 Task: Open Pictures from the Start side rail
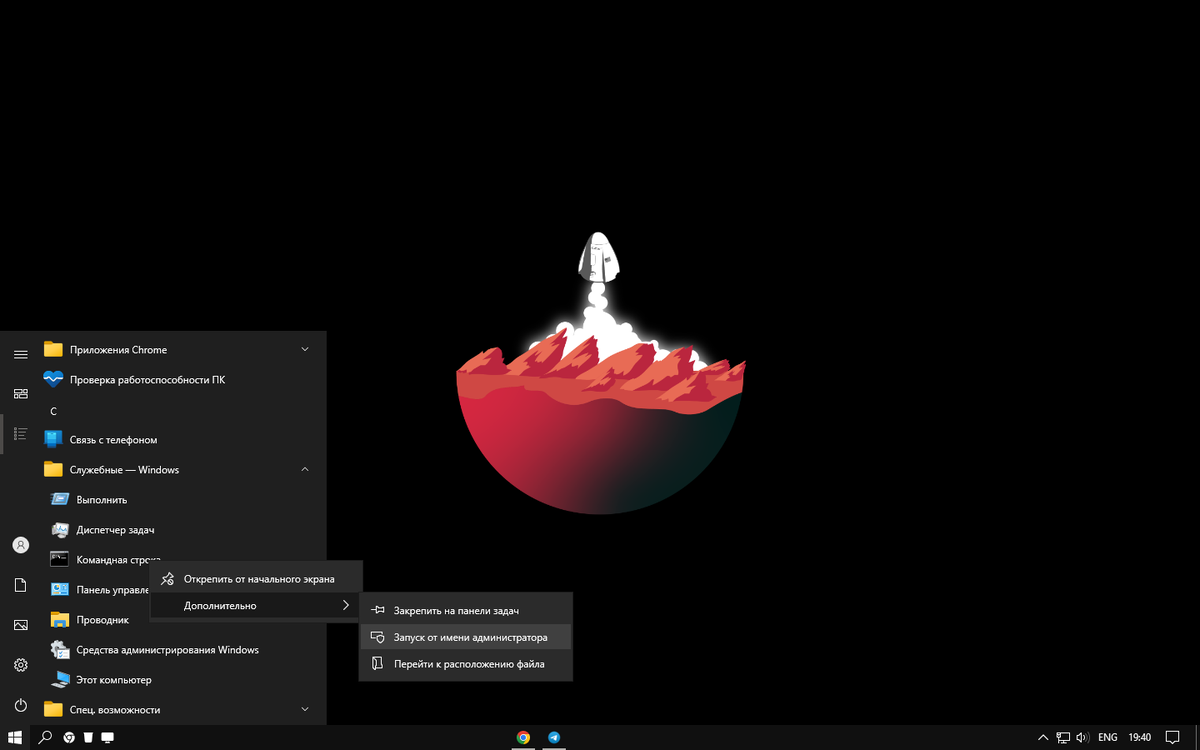(20, 625)
